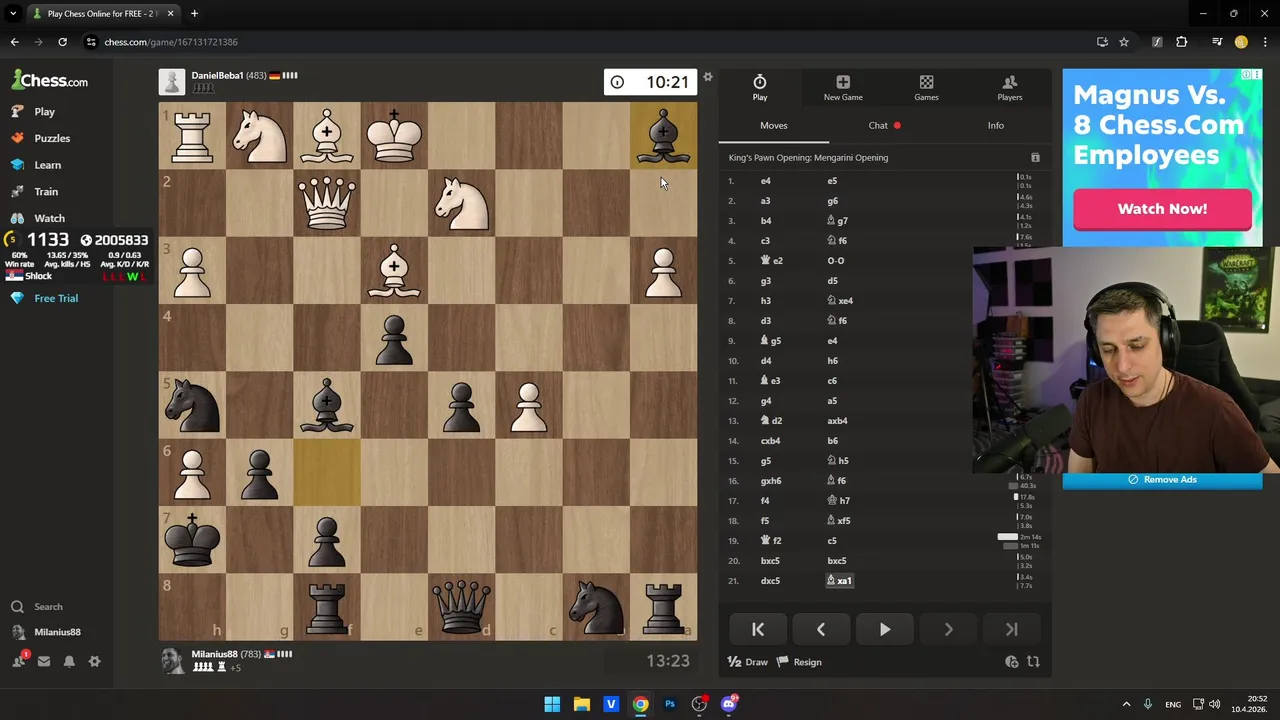Start a New Game from the panel
Viewport: 1280px width, 720px height.
pos(843,87)
